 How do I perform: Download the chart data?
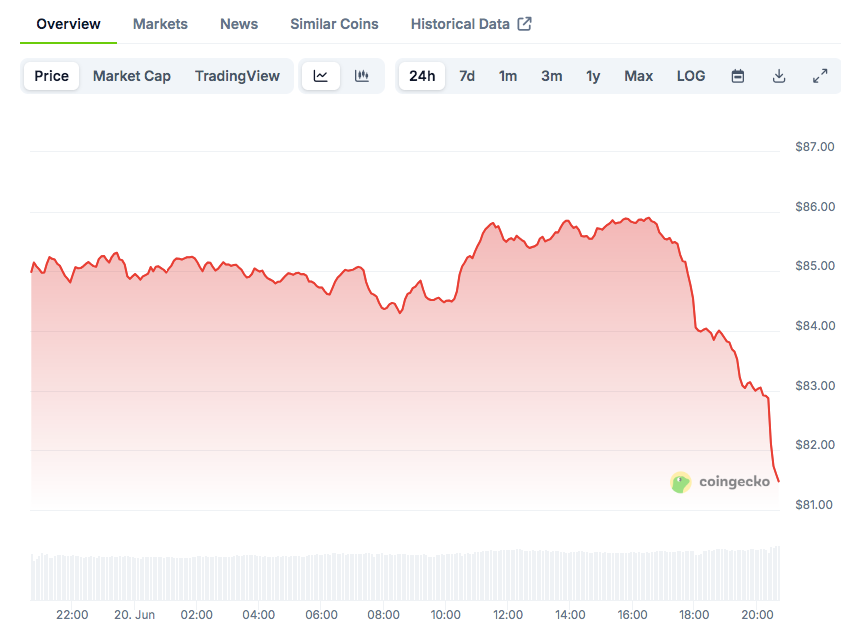(x=779, y=76)
